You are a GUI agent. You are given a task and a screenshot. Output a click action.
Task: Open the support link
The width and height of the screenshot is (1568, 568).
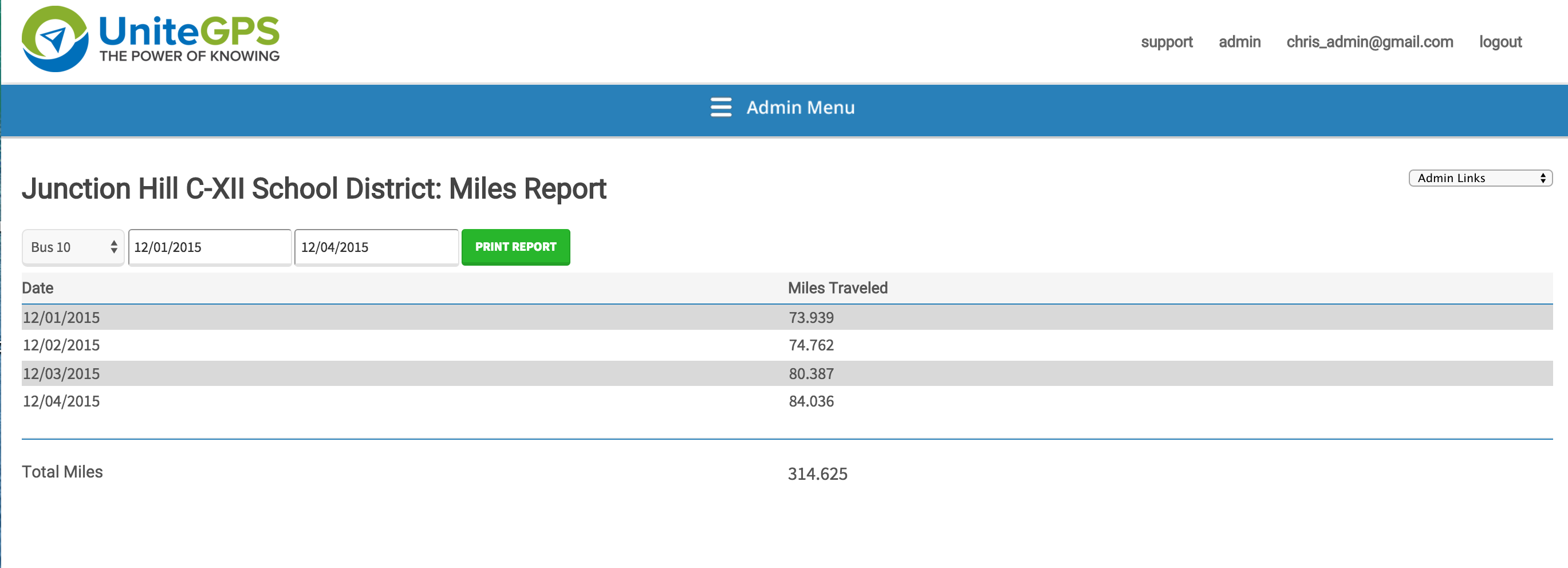1165,42
